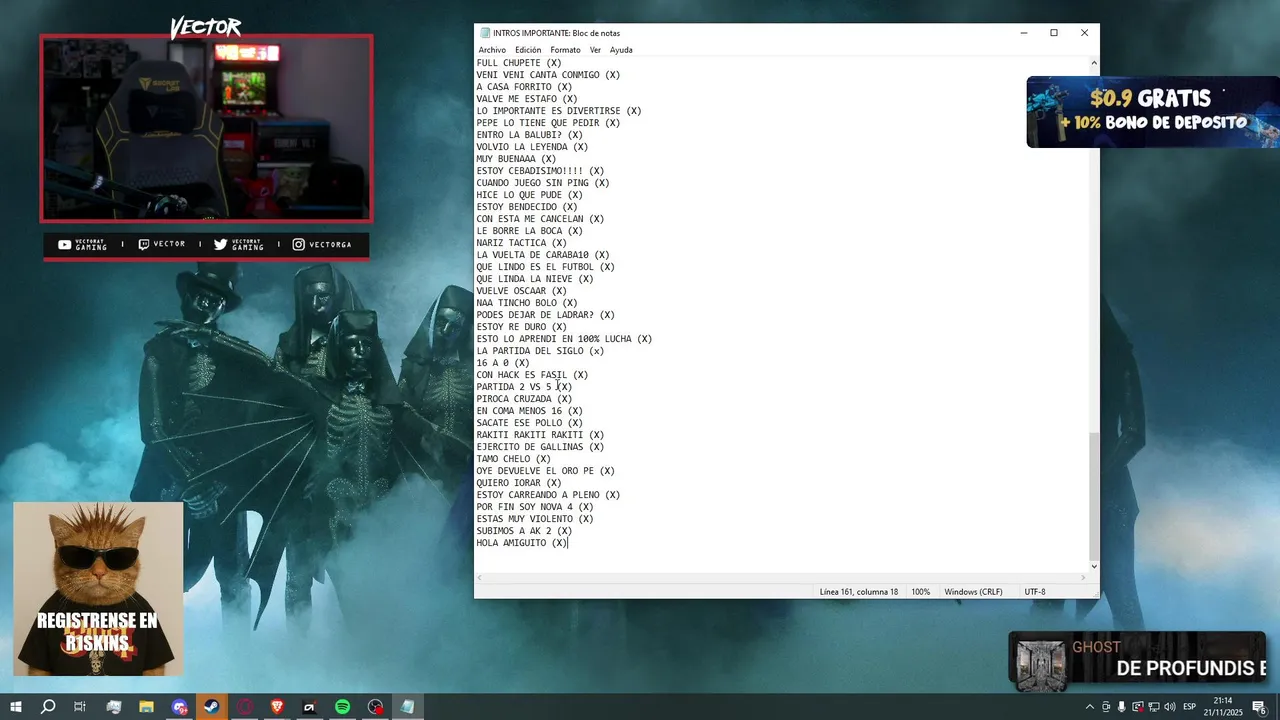Open Task View from the taskbar
This screenshot has height=720, width=1280.
click(x=80, y=707)
